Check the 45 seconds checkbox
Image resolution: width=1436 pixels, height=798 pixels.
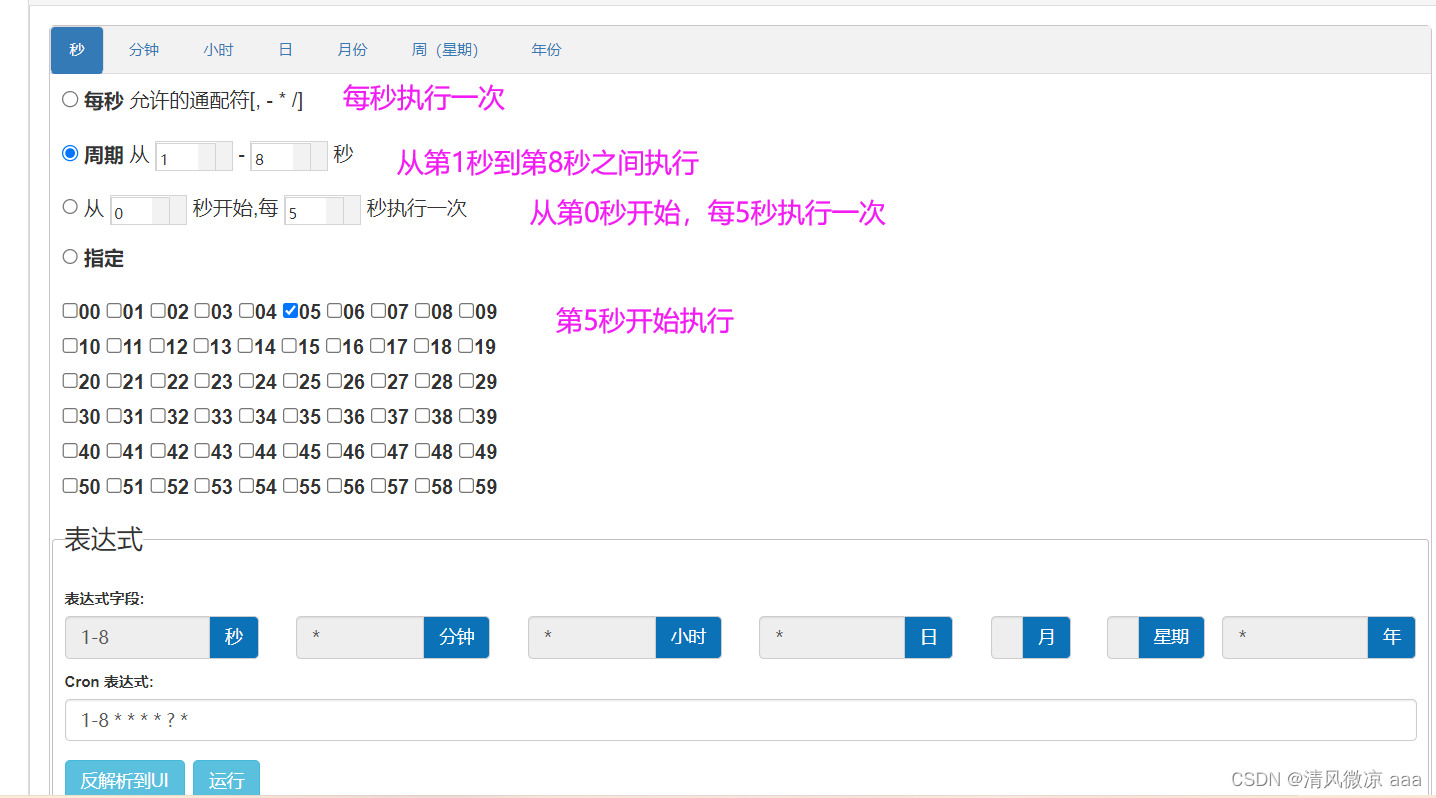coord(290,451)
